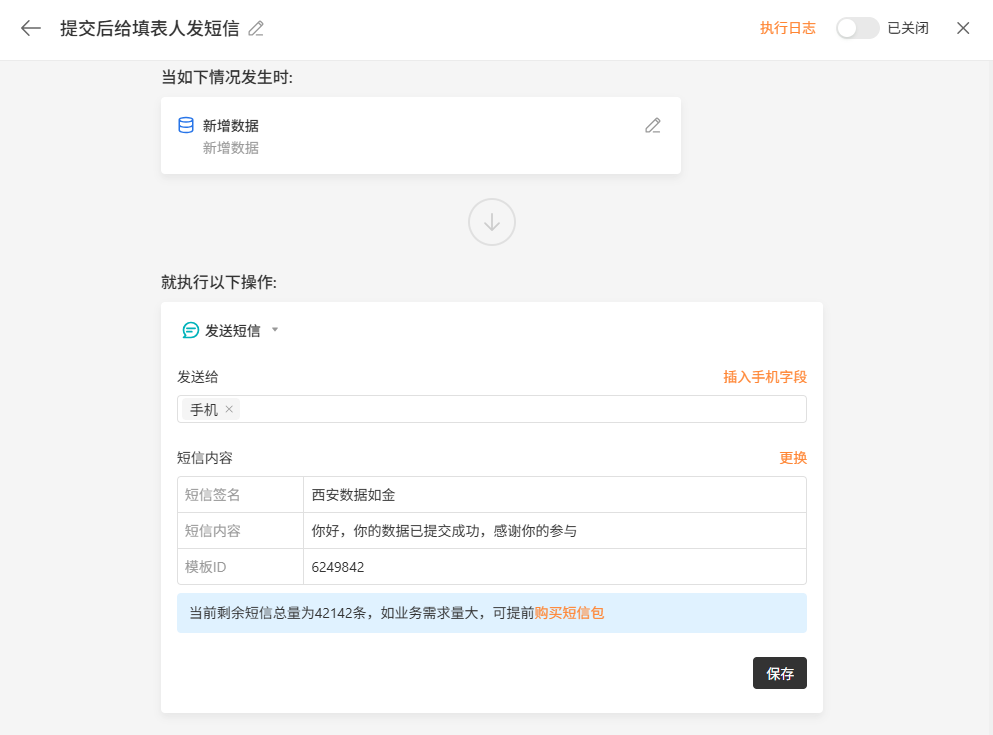Click the 发送短信 message bubble icon
The image size is (993, 735).
[190, 330]
